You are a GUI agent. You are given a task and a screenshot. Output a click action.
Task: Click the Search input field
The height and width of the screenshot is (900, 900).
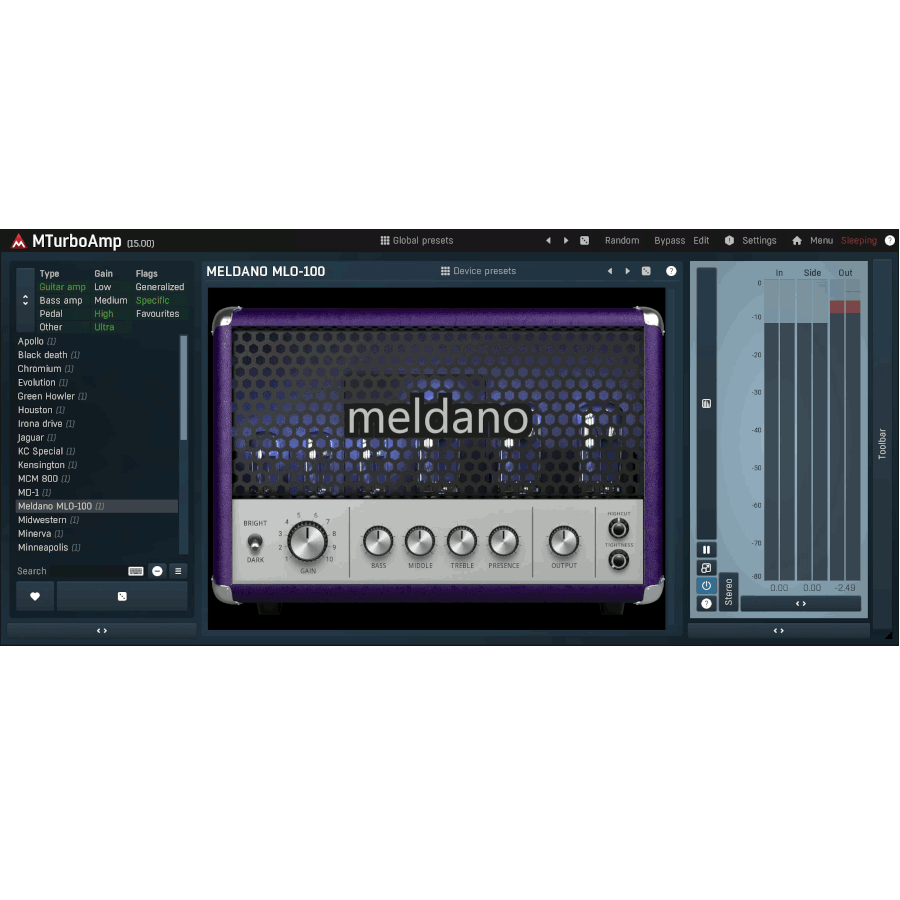70,571
